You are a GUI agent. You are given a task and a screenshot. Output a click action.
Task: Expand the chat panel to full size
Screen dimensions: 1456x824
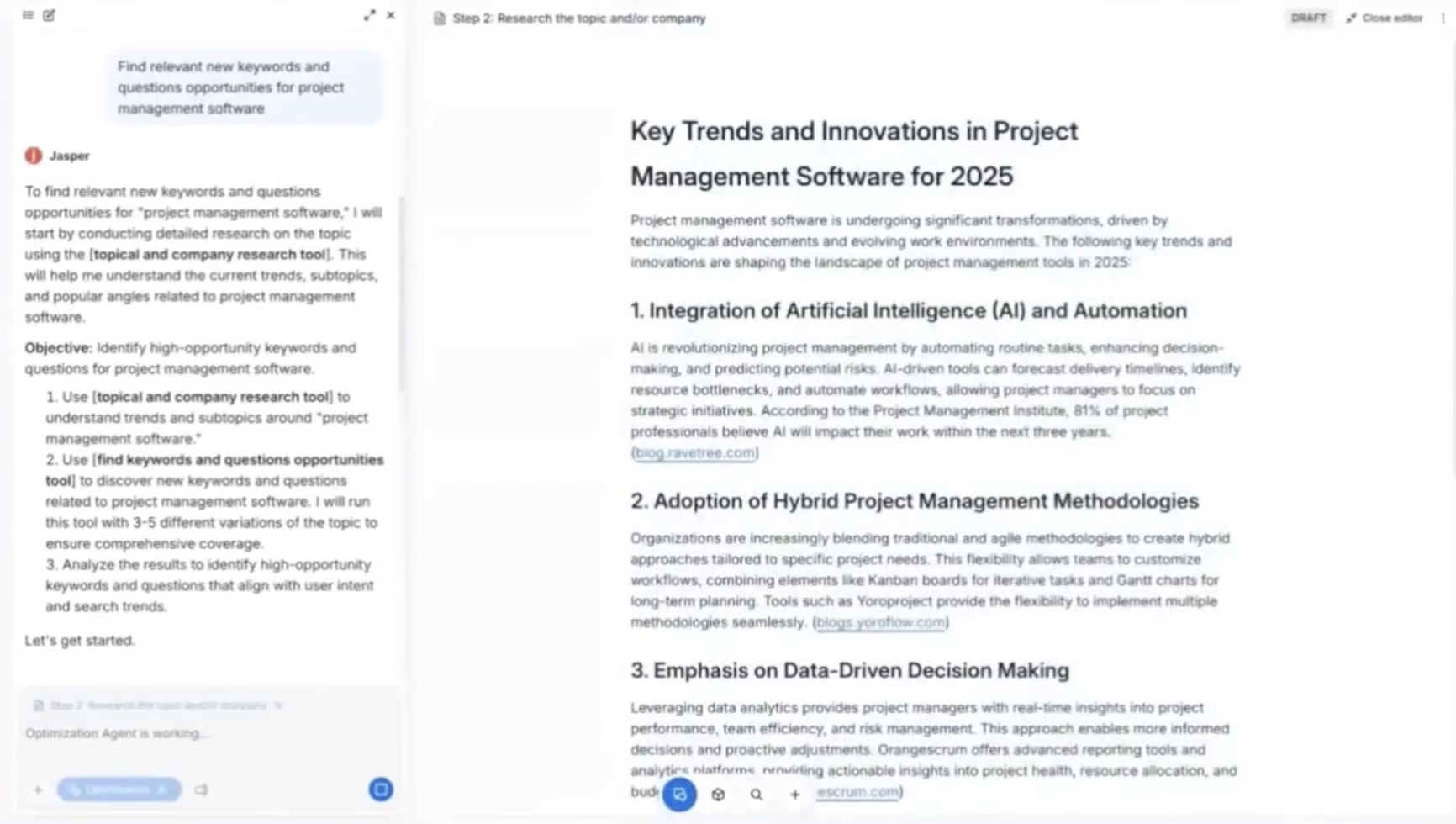click(369, 15)
